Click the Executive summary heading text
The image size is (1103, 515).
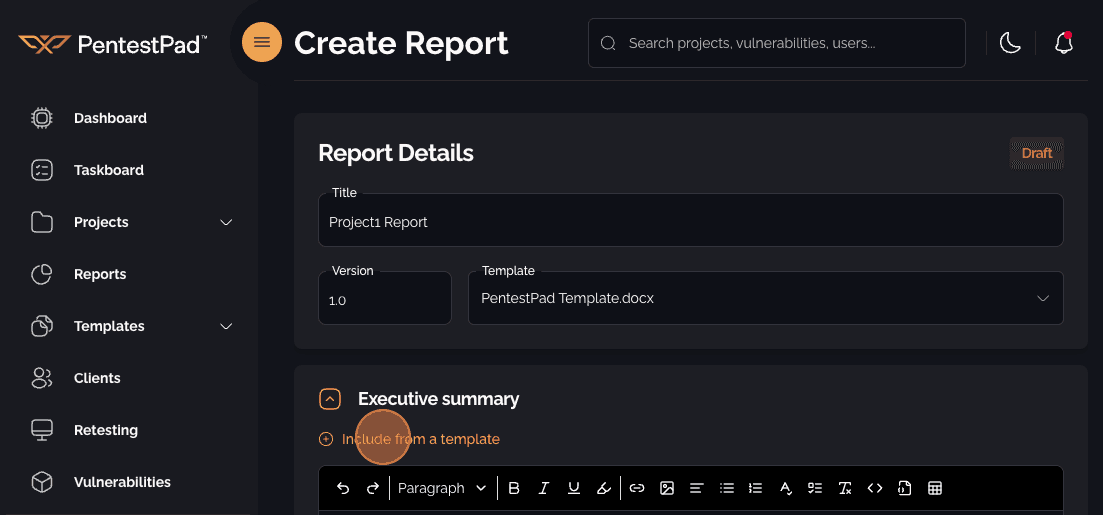click(438, 400)
